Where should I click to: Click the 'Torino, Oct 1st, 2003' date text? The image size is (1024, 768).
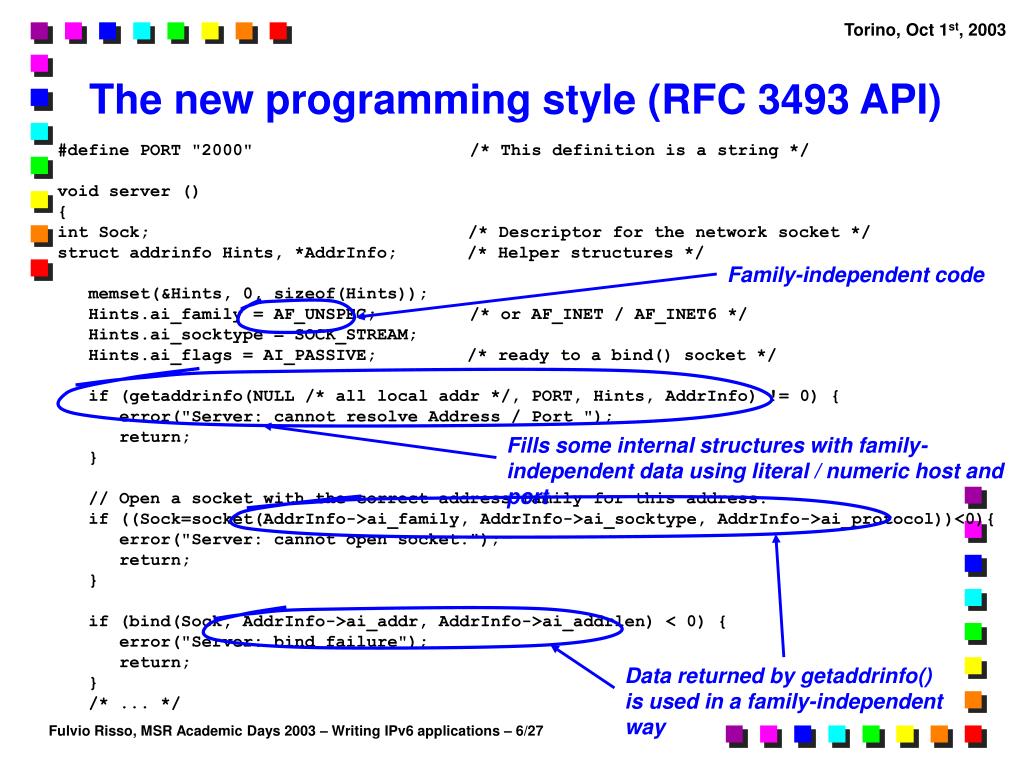click(x=925, y=30)
